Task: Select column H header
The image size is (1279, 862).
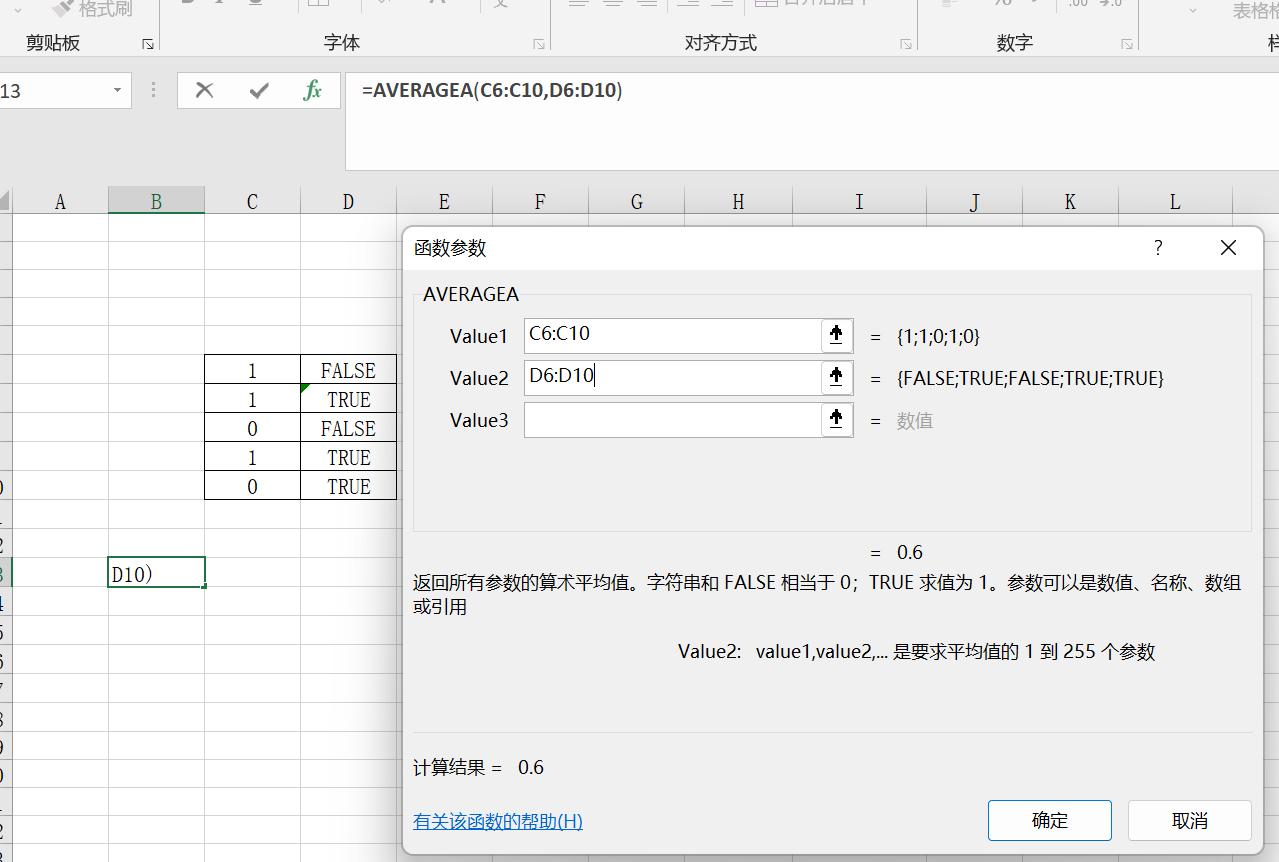Action: pos(738,202)
